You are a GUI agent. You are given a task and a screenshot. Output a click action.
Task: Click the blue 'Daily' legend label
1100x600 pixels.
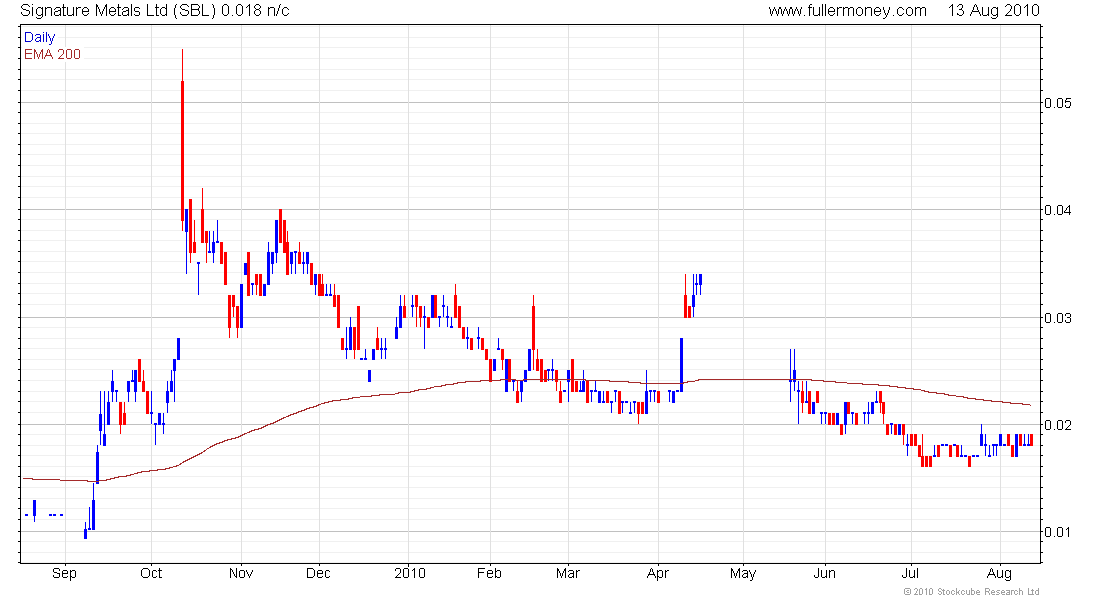tap(39, 37)
